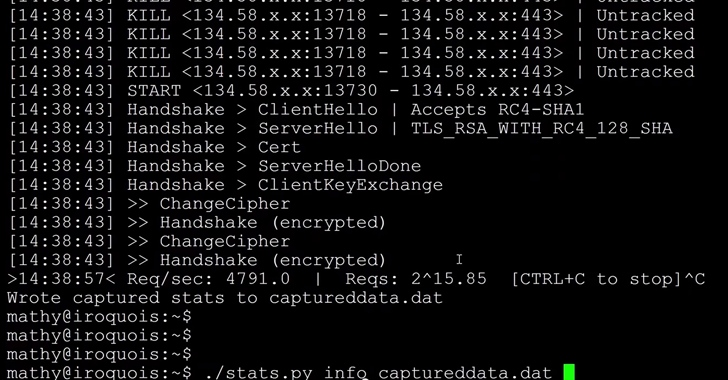This screenshot has height=380, width=728.
Task: Click the first ChangeCipher line
Action: 150,204
